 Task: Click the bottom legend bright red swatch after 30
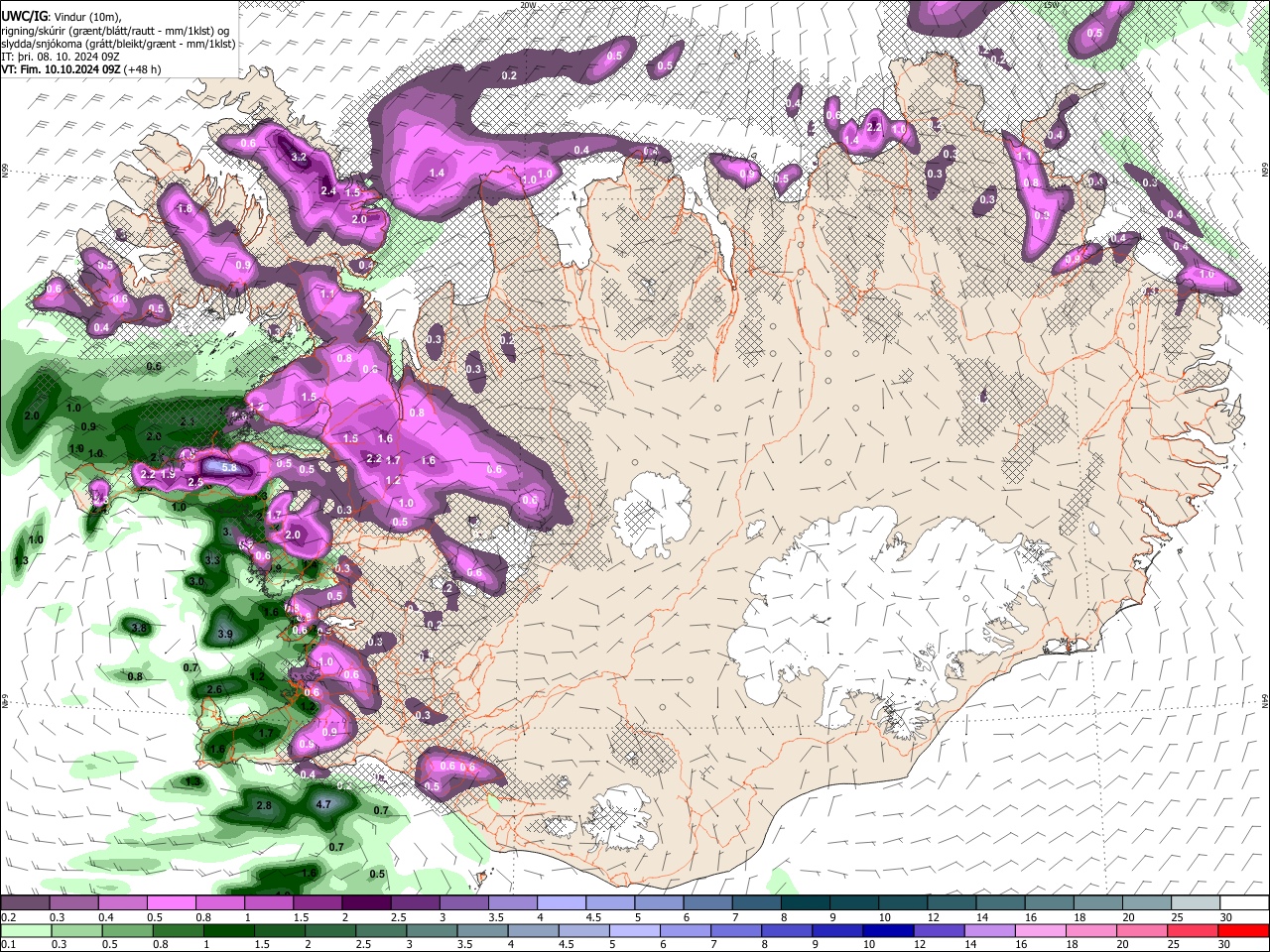tap(1242, 931)
